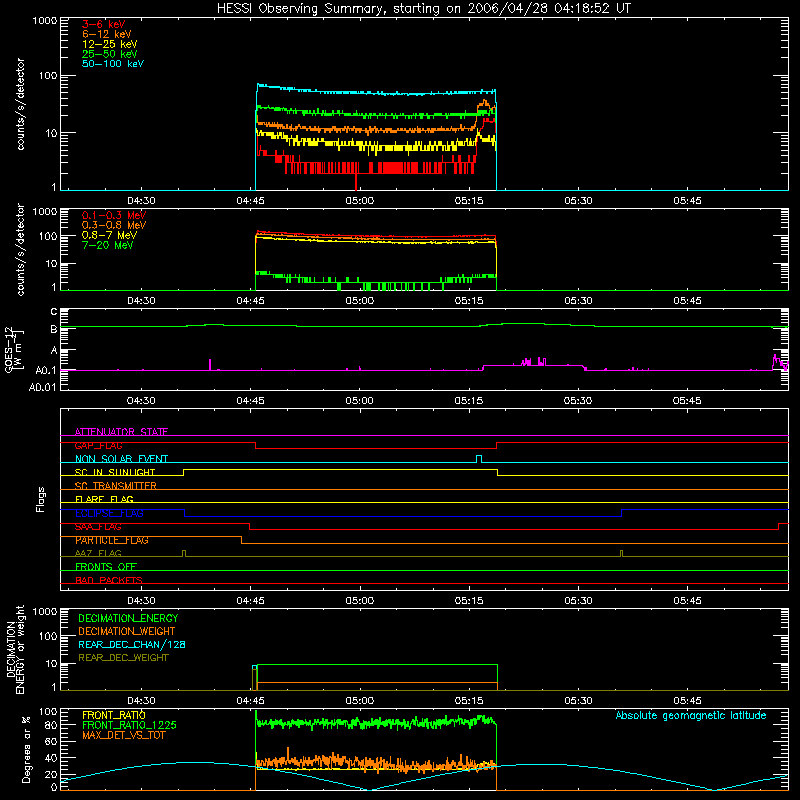This screenshot has height=800, width=800.
Task: Click the red 3-6 keV dip at 05:00
Action: coord(356,181)
